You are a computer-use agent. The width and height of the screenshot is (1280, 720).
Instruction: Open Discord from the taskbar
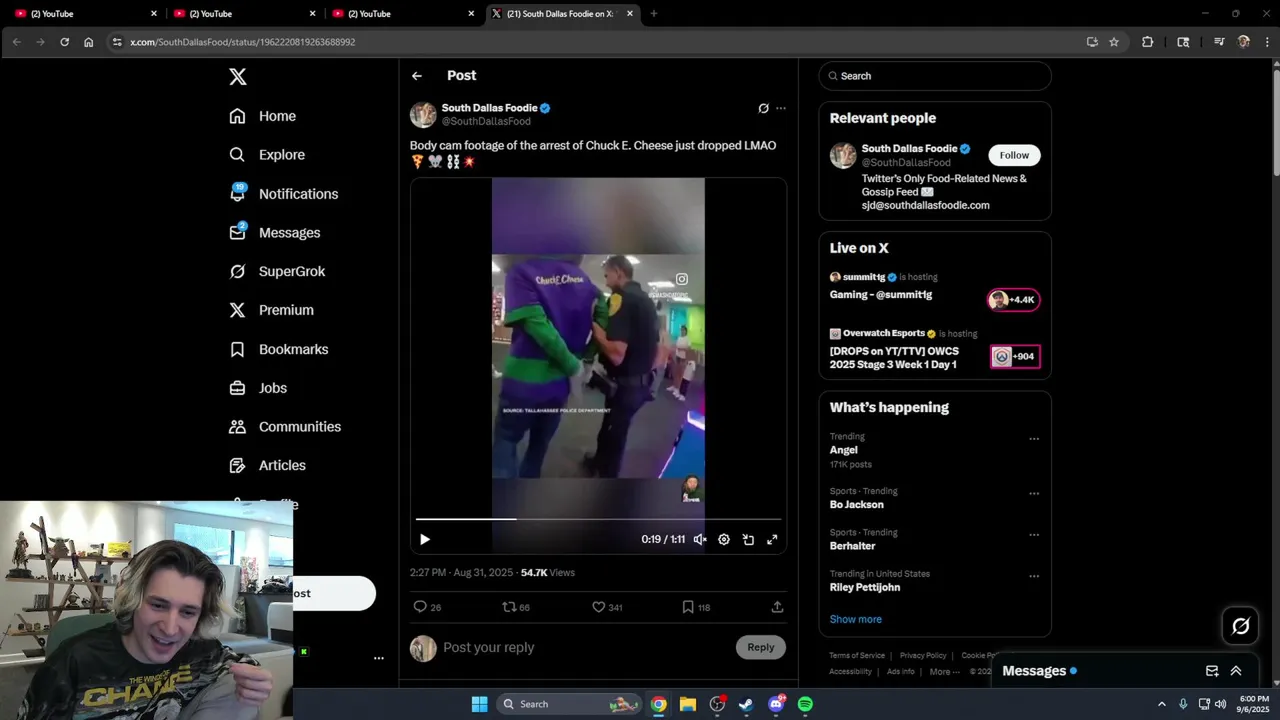coord(776,704)
